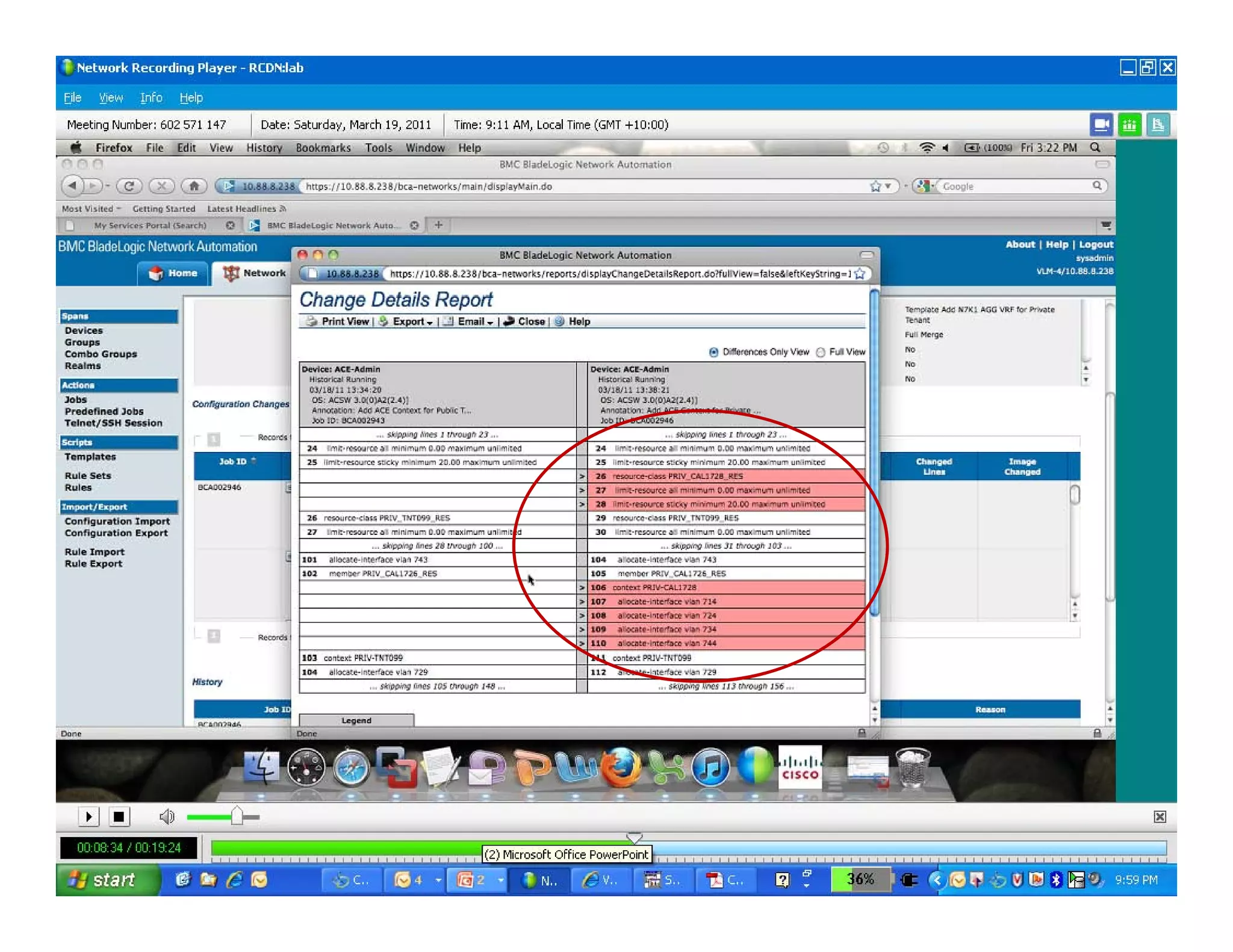1233x952 pixels.
Task: Open Predefined Jobs in the sidebar
Action: [104, 411]
